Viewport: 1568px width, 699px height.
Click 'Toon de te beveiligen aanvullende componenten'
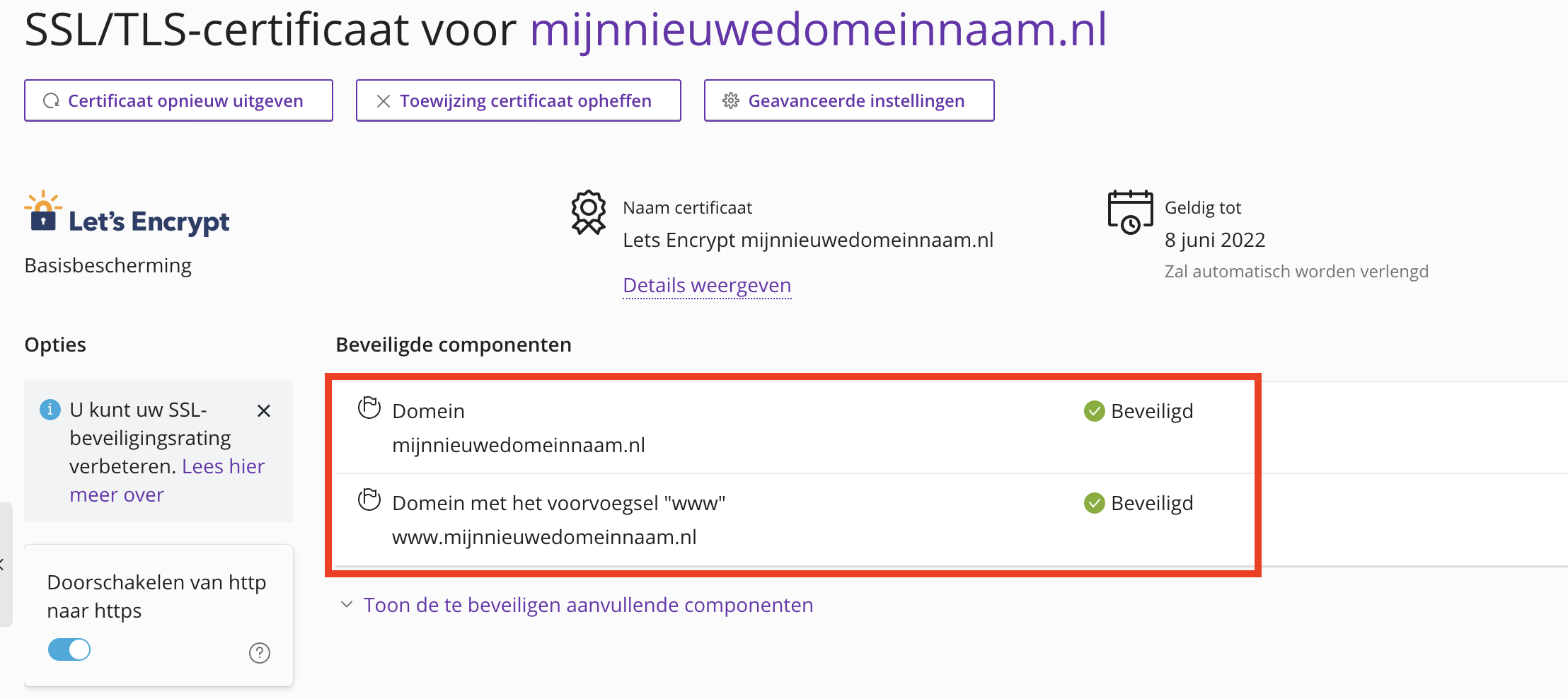coord(588,606)
